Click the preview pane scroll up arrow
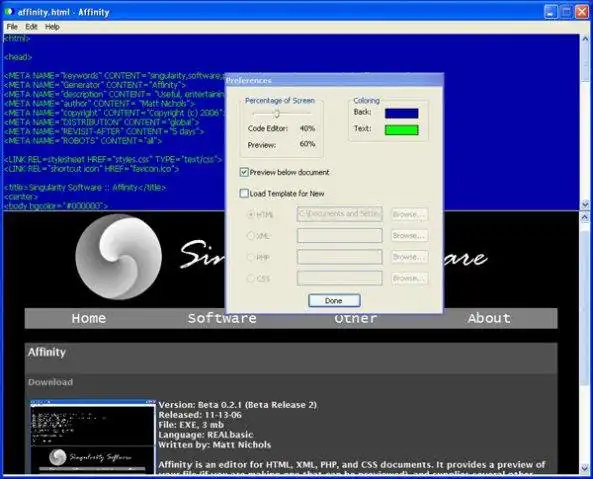593x479 pixels. pos(585,217)
